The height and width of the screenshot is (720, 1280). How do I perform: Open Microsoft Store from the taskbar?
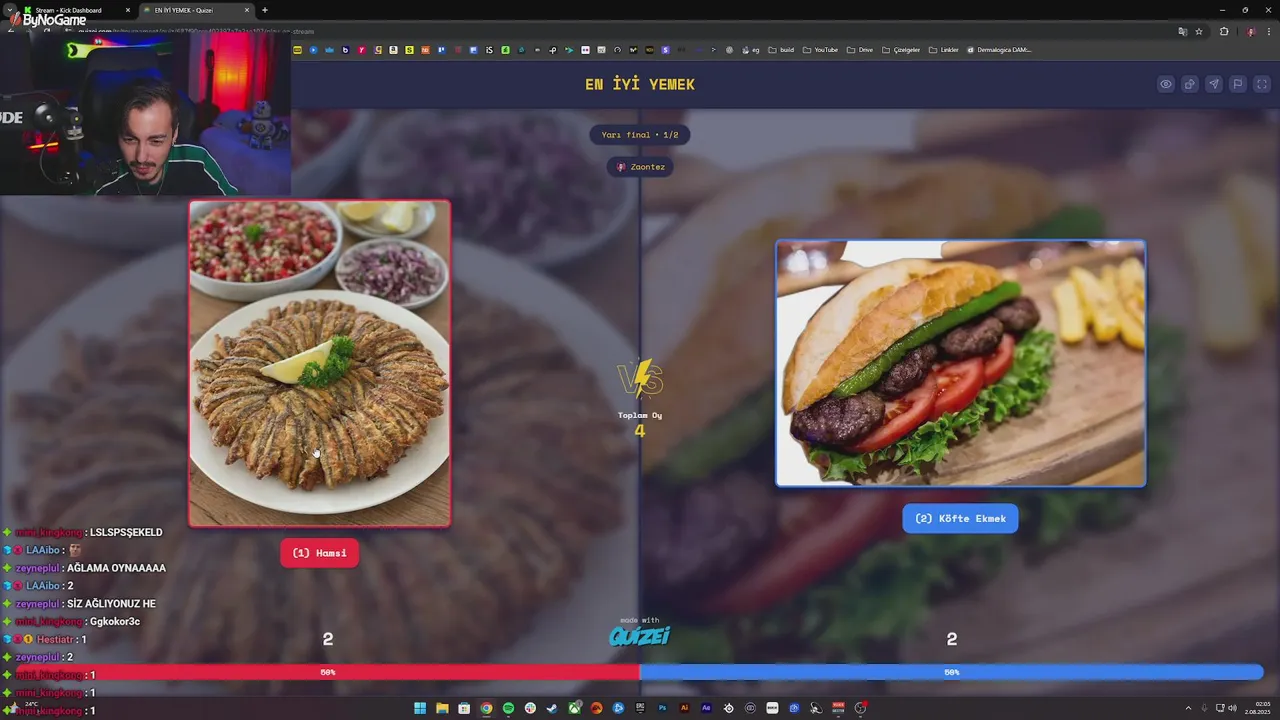[464, 708]
